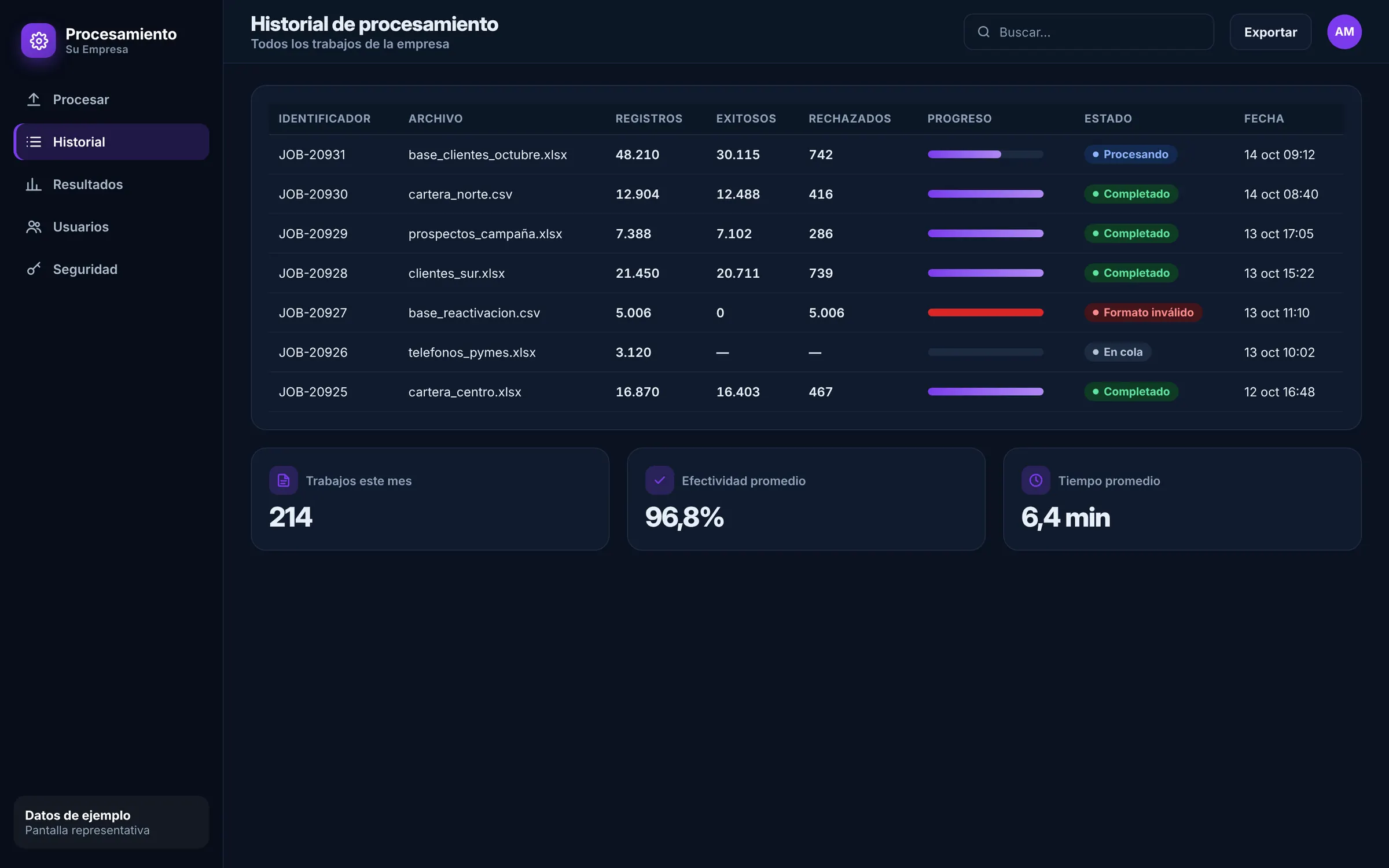Click the 6,4 min value
Image resolution: width=1389 pixels, height=868 pixels.
[x=1065, y=517]
